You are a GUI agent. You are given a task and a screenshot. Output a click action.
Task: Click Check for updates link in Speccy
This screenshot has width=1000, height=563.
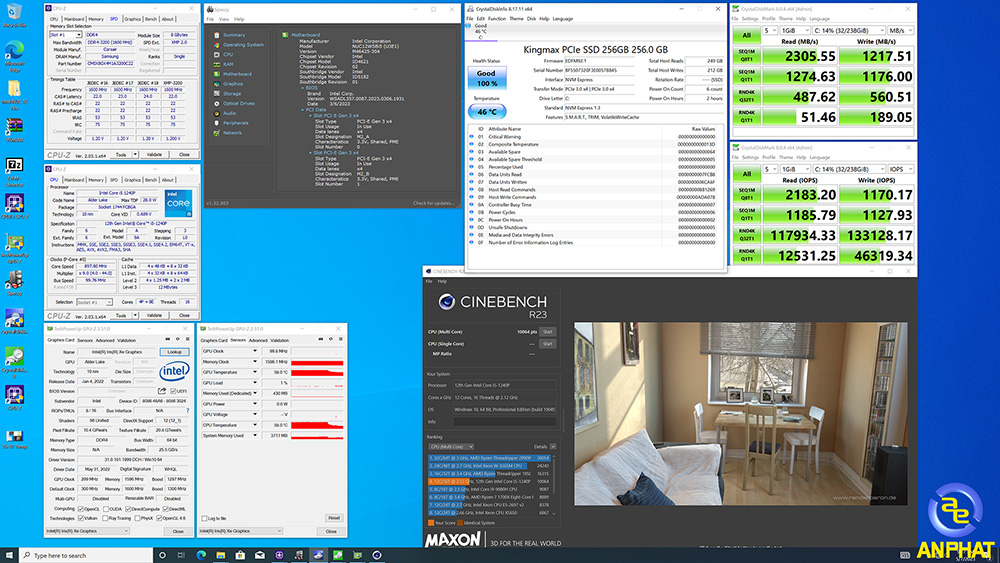pos(433,203)
